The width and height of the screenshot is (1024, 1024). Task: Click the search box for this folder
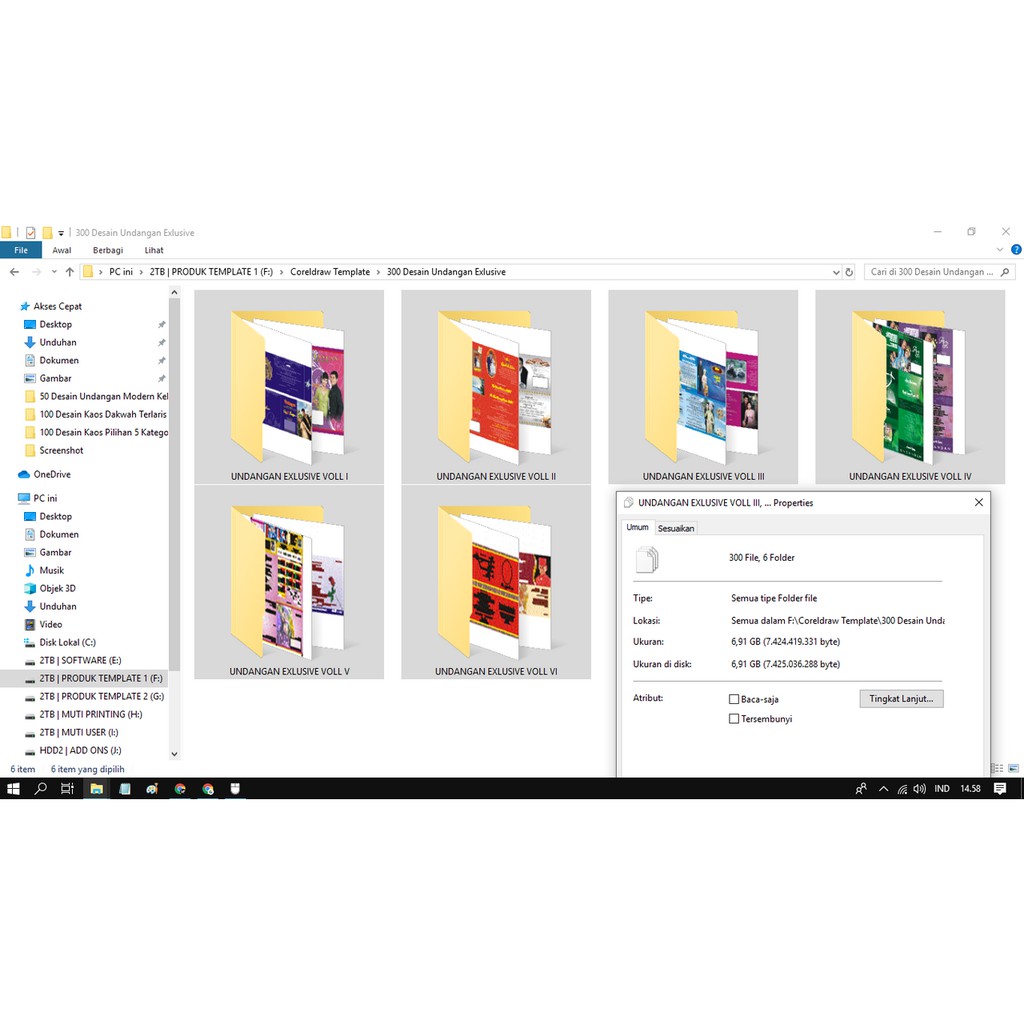(x=932, y=272)
